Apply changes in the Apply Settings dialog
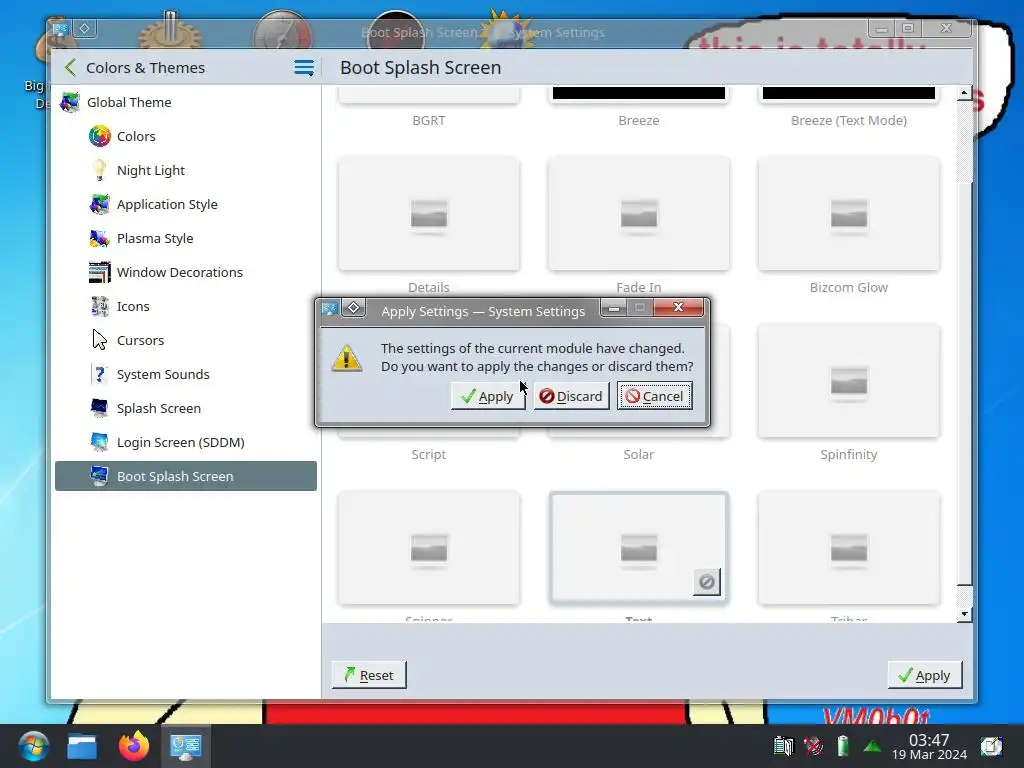The height and width of the screenshot is (768, 1024). (488, 396)
